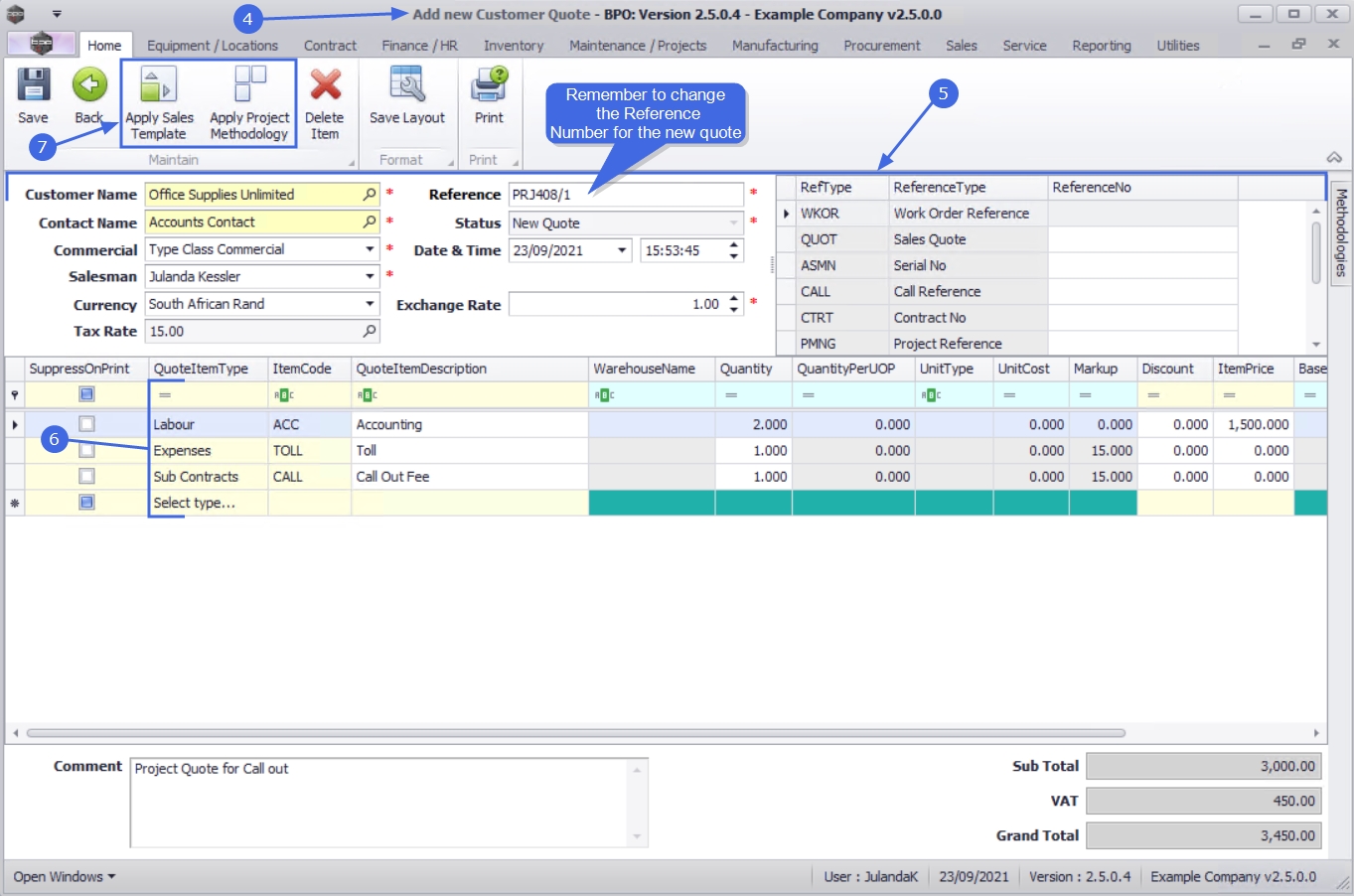Open the Methodologies side panel
The width and height of the screenshot is (1354, 896).
(x=1341, y=232)
